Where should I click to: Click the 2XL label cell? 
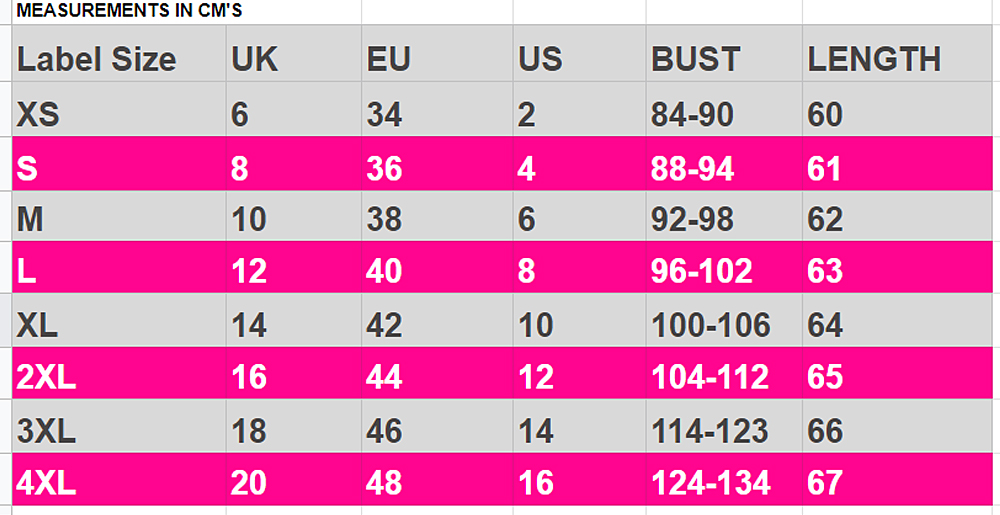tap(46, 377)
